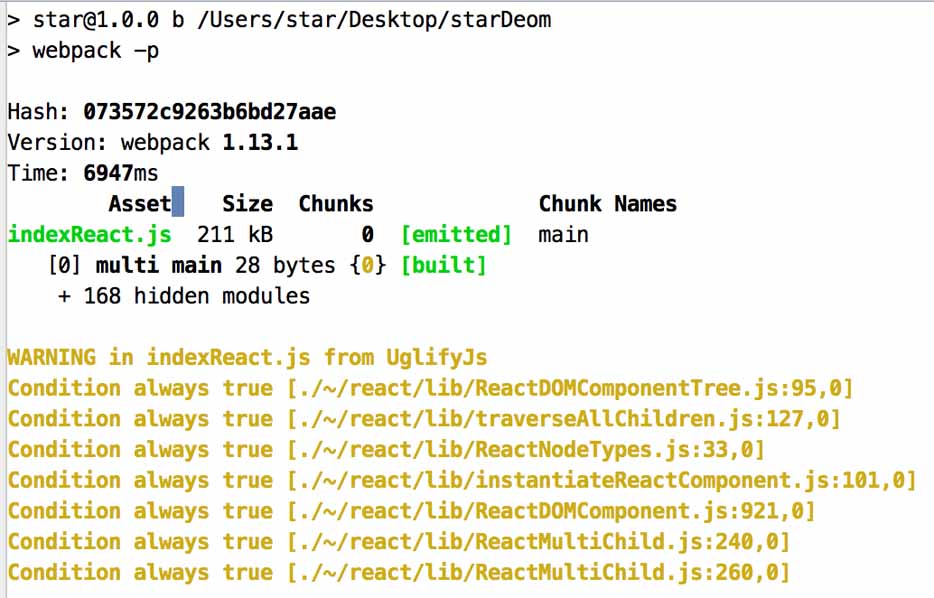
Task: Click 'star@1.0.0 b' package script text
Action: point(108,20)
